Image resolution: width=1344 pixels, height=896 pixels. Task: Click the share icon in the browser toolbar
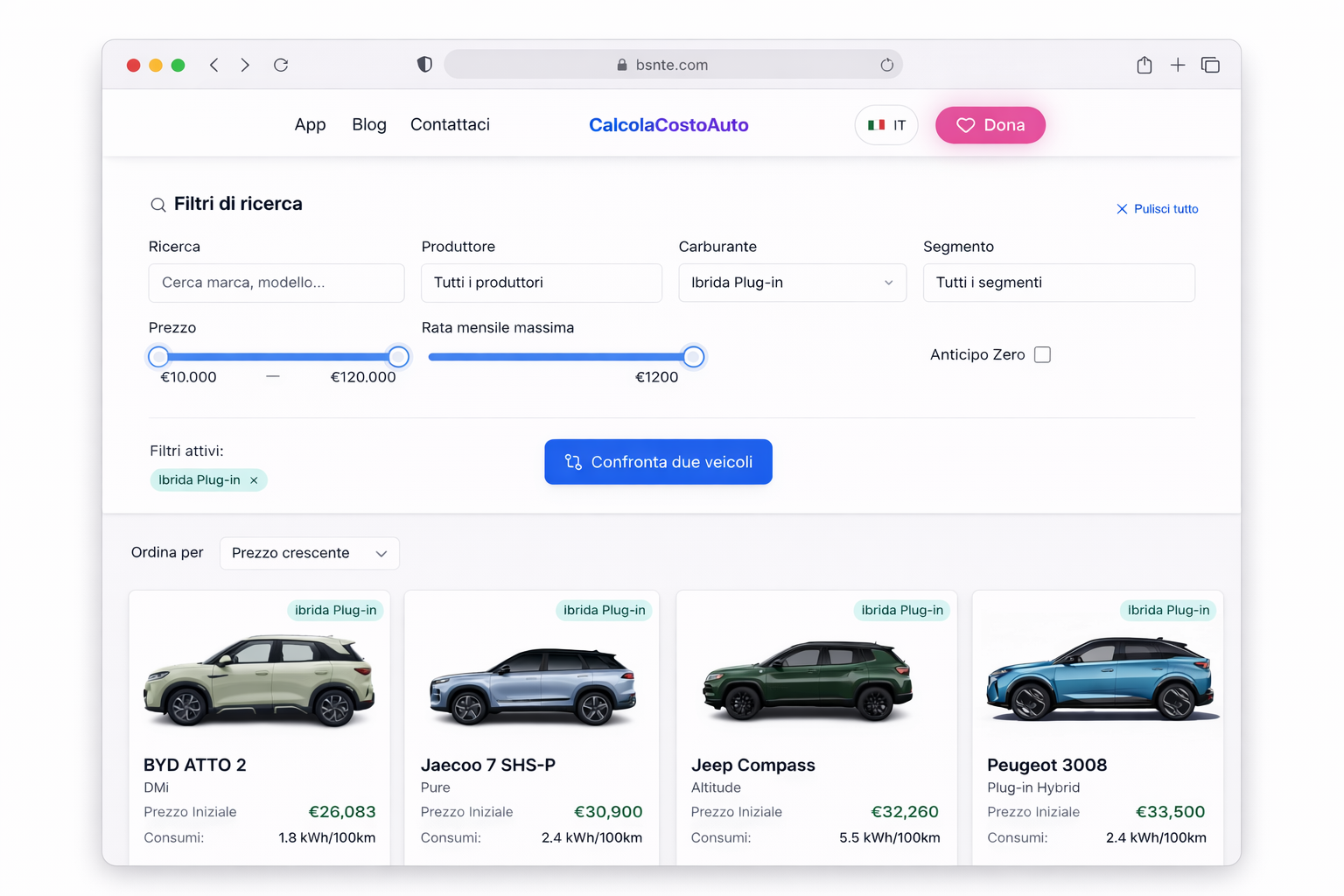(1144, 65)
